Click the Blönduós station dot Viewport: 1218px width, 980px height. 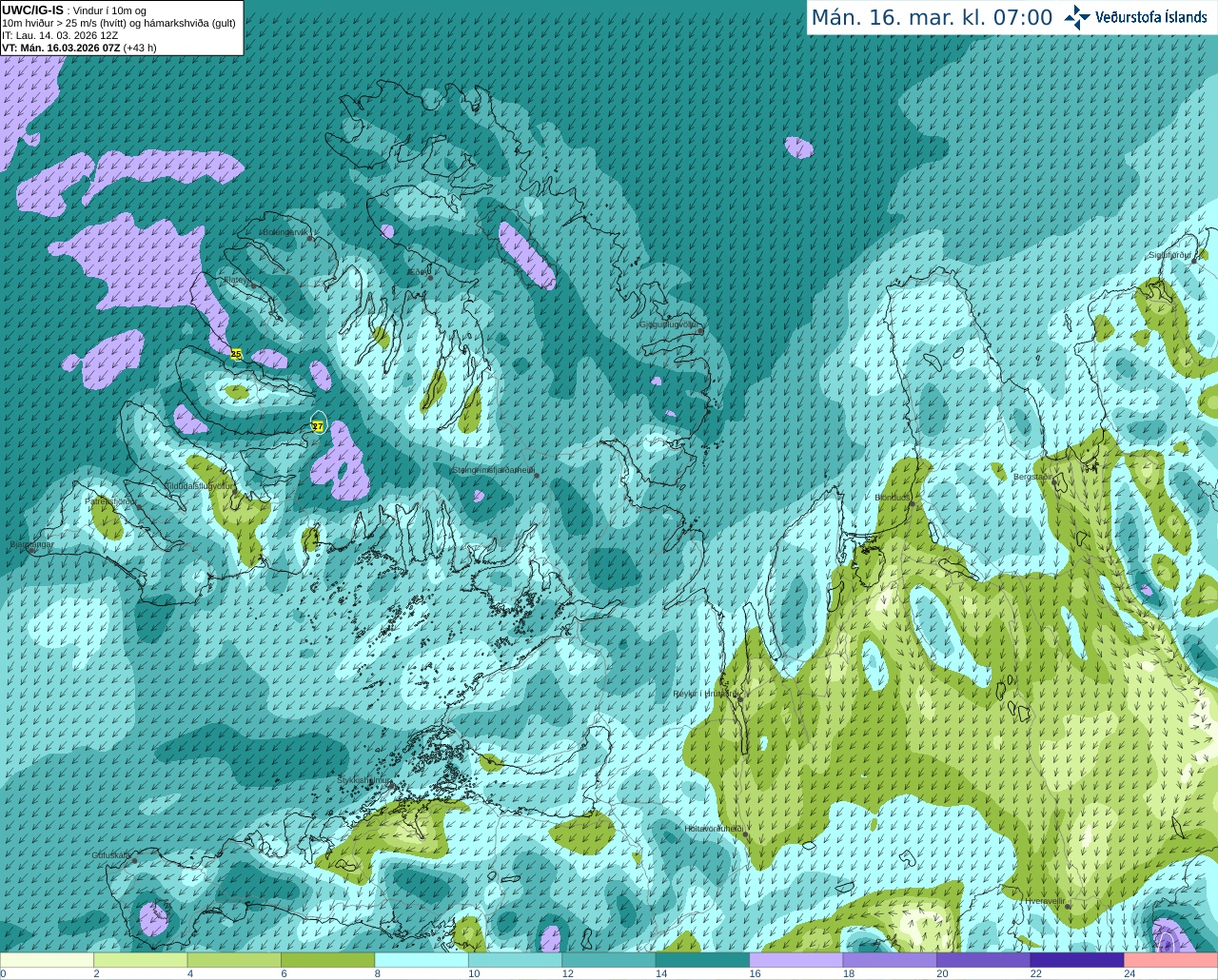click(913, 504)
